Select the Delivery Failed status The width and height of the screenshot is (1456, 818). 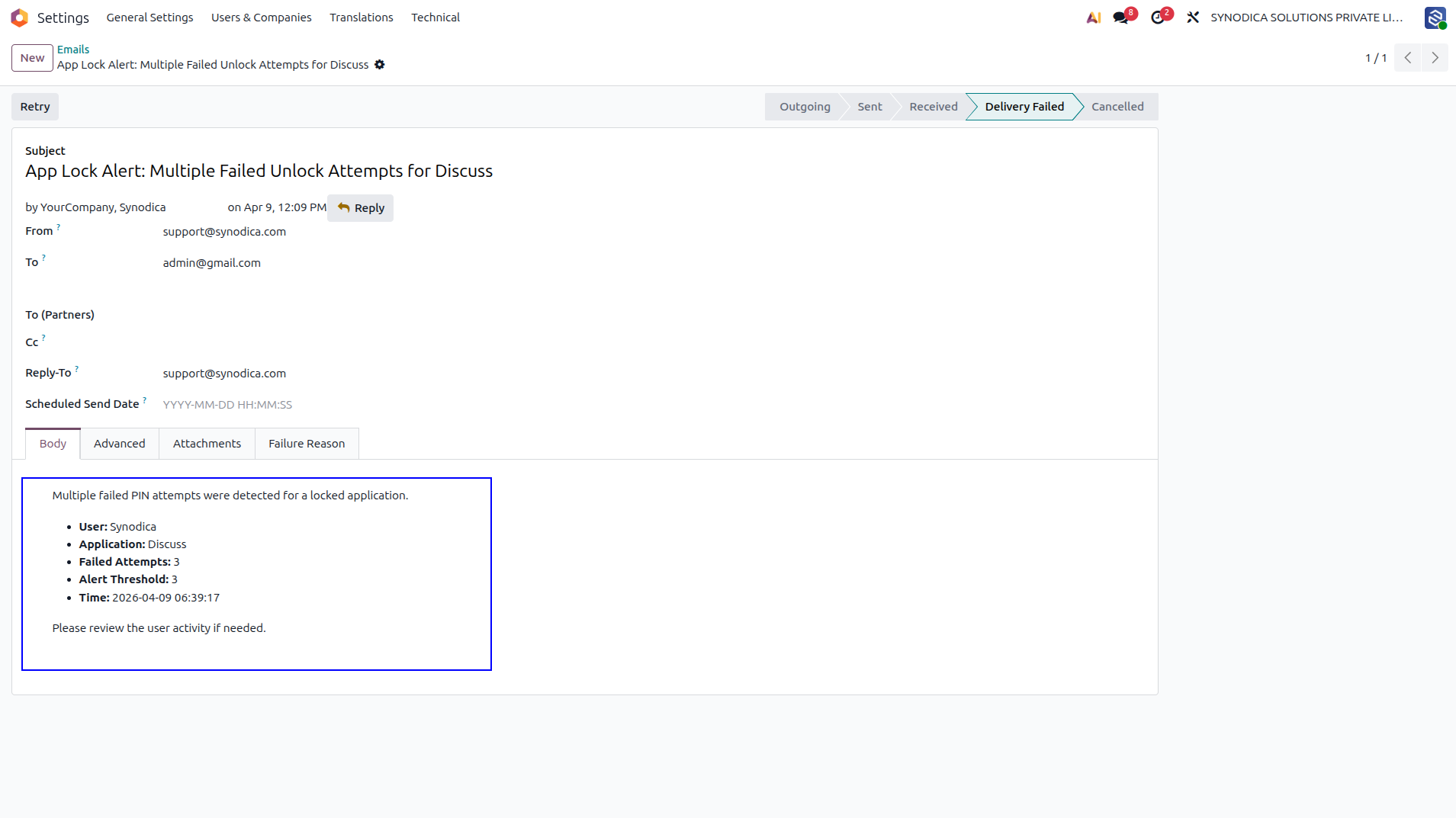pyautogui.click(x=1024, y=107)
